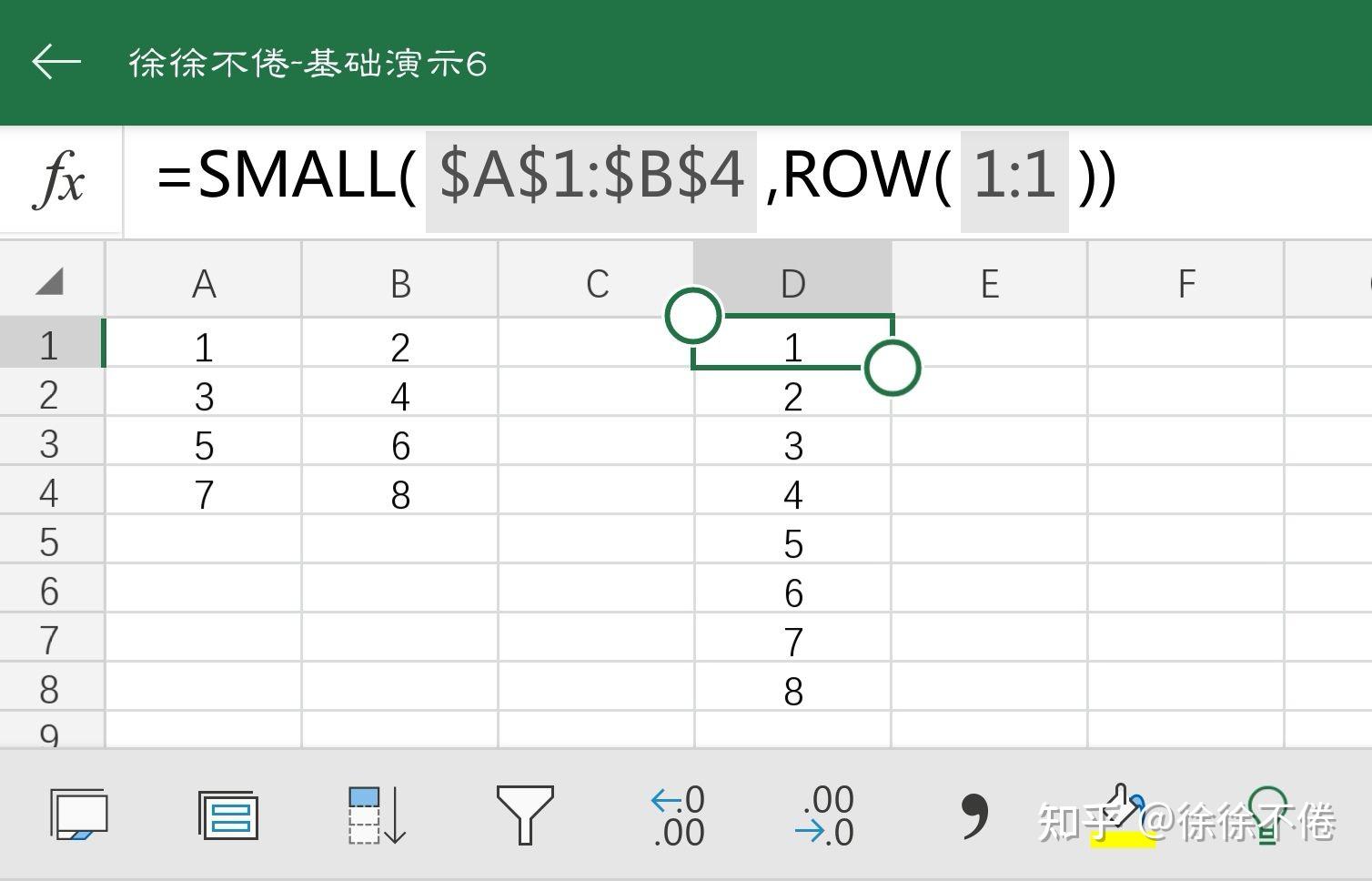Select row 2 header
This screenshot has height=881, width=1372.
51,392
